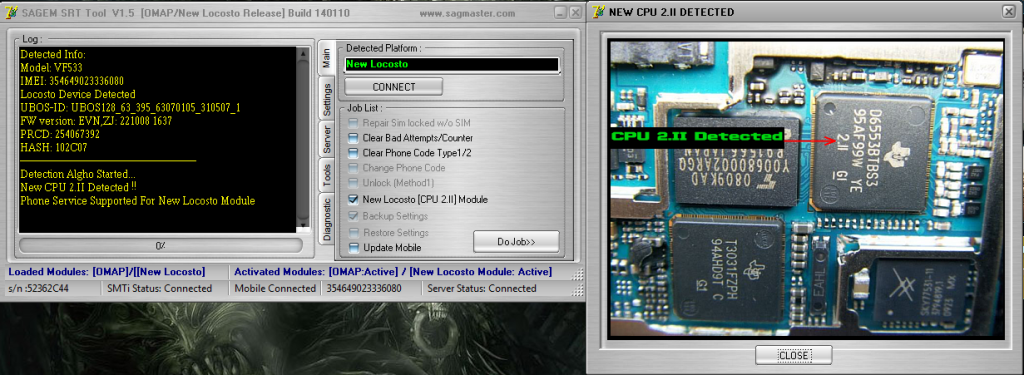
Task: Close CPU detected window via title bar X
Action: (1009, 12)
